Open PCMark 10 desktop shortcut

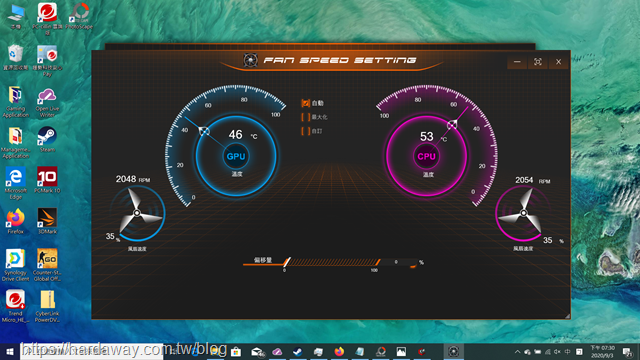coord(47,180)
